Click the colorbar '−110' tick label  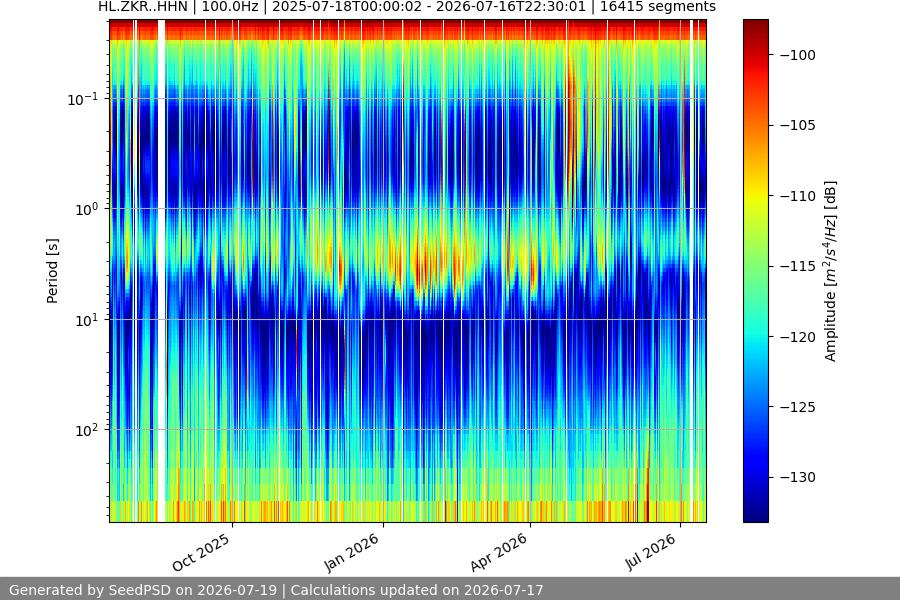[798, 196]
